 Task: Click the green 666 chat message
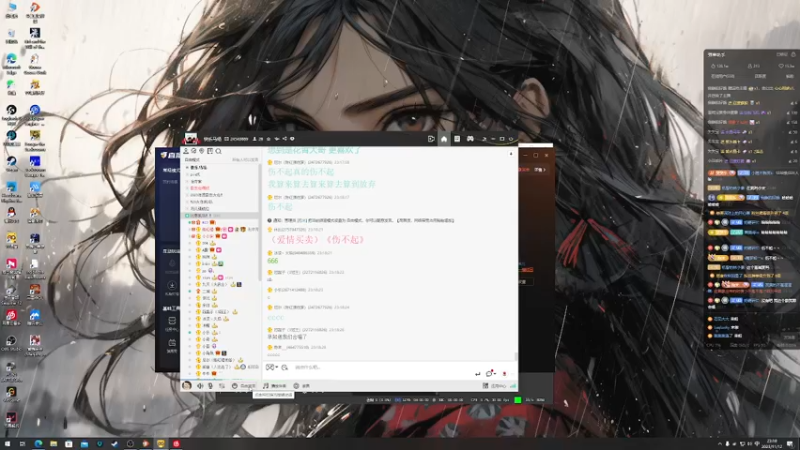273,261
